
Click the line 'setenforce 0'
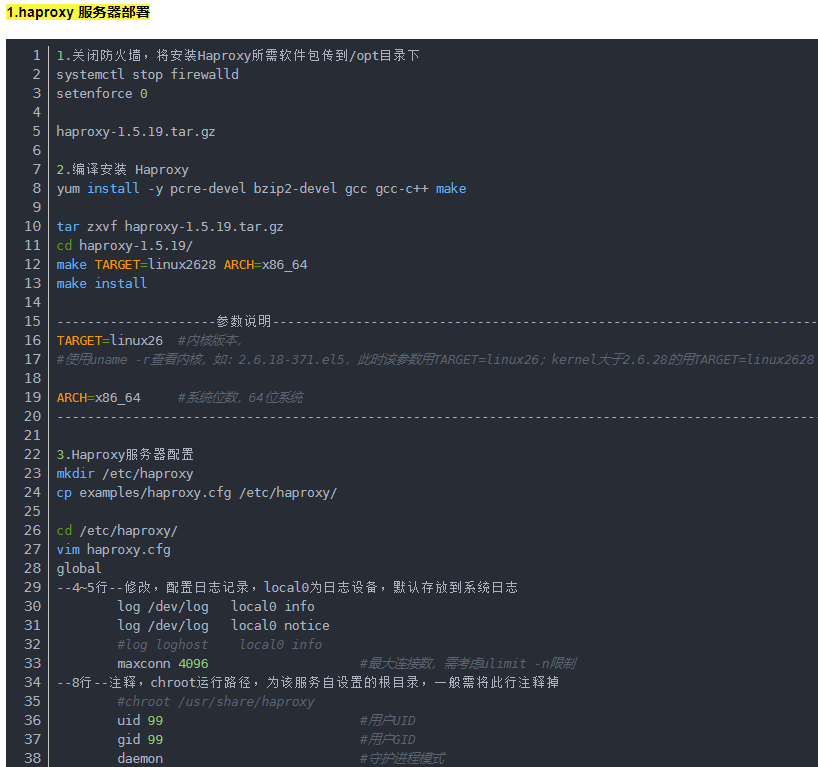coord(102,93)
